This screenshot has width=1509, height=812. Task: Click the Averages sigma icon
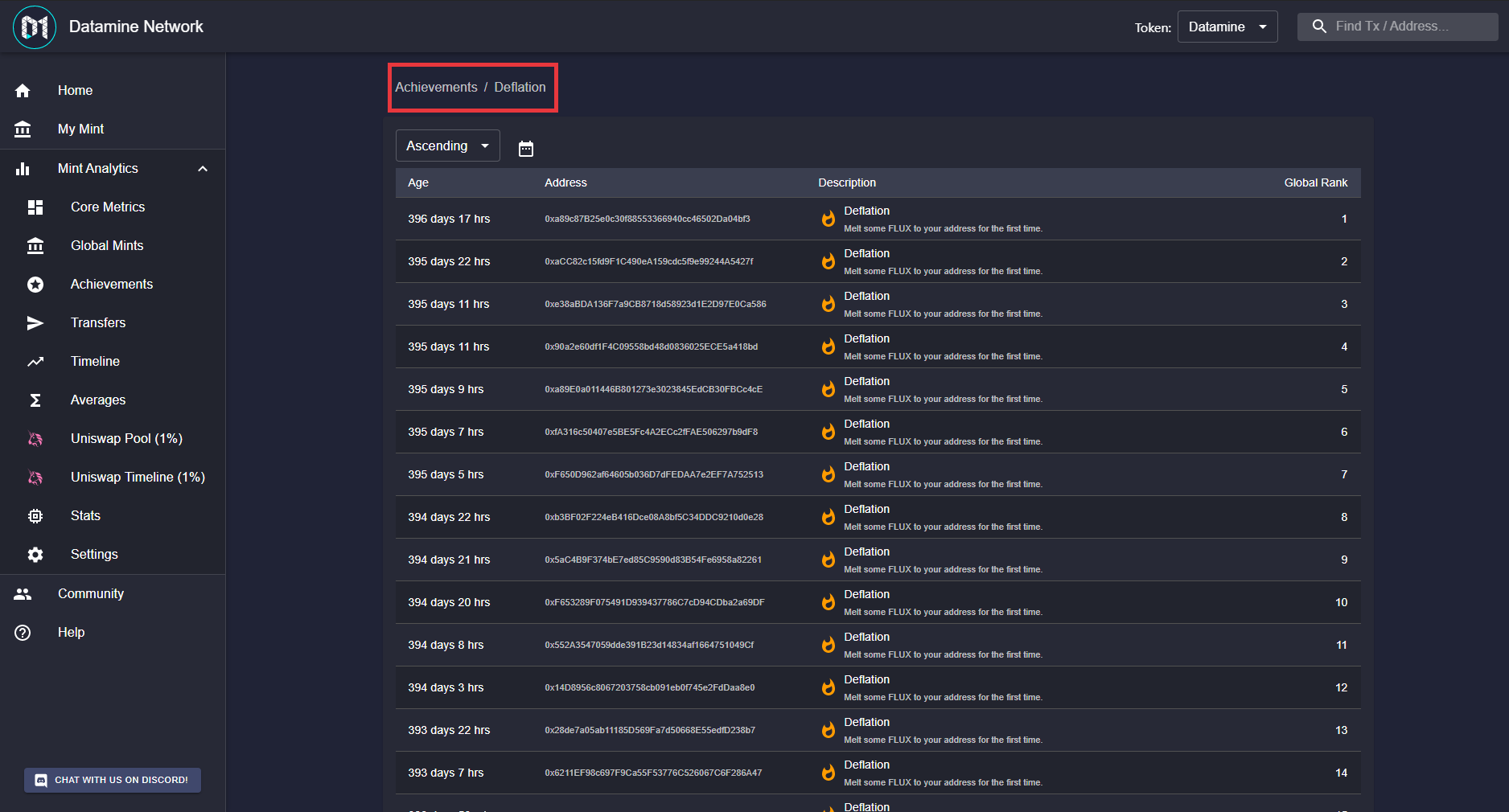click(x=35, y=400)
